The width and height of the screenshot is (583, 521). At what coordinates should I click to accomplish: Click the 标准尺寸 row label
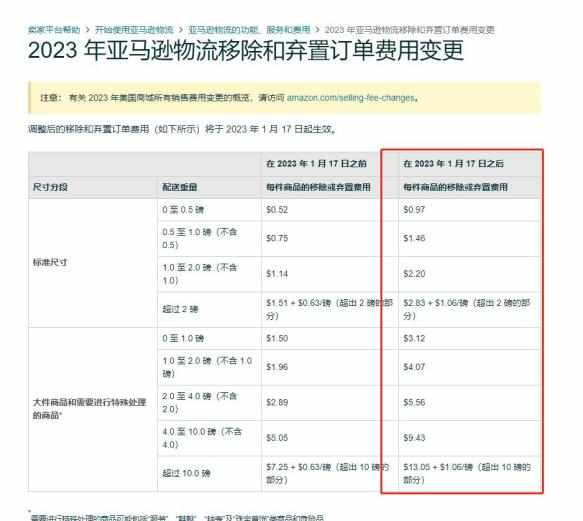50,262
